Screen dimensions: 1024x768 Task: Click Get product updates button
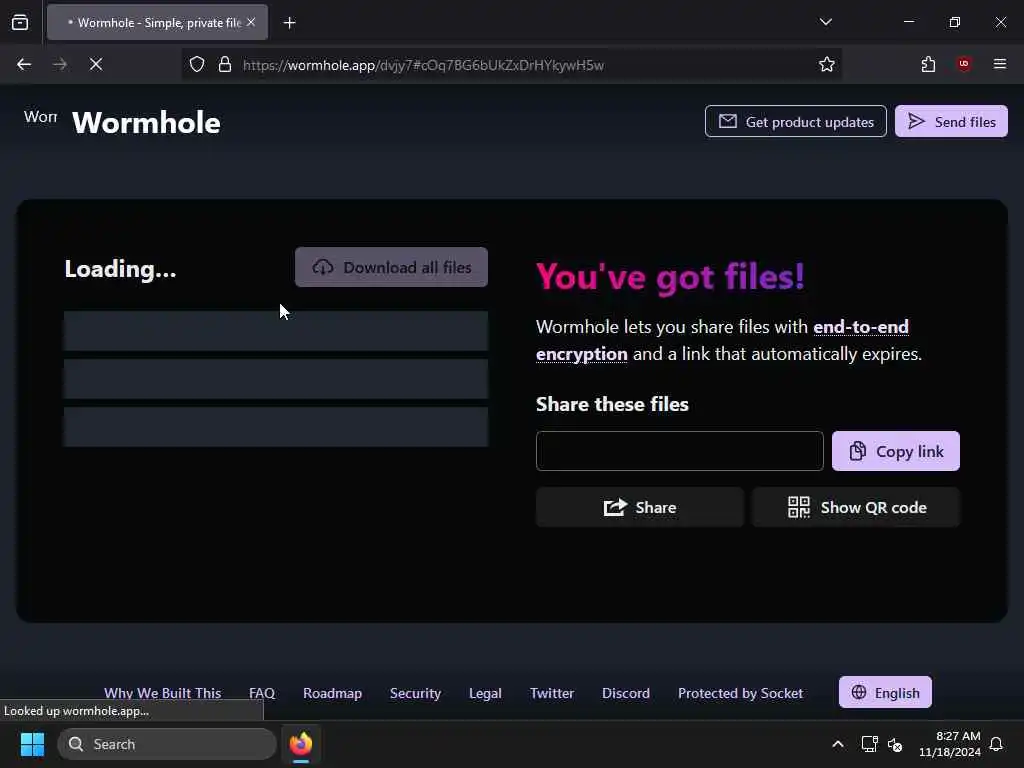point(795,121)
